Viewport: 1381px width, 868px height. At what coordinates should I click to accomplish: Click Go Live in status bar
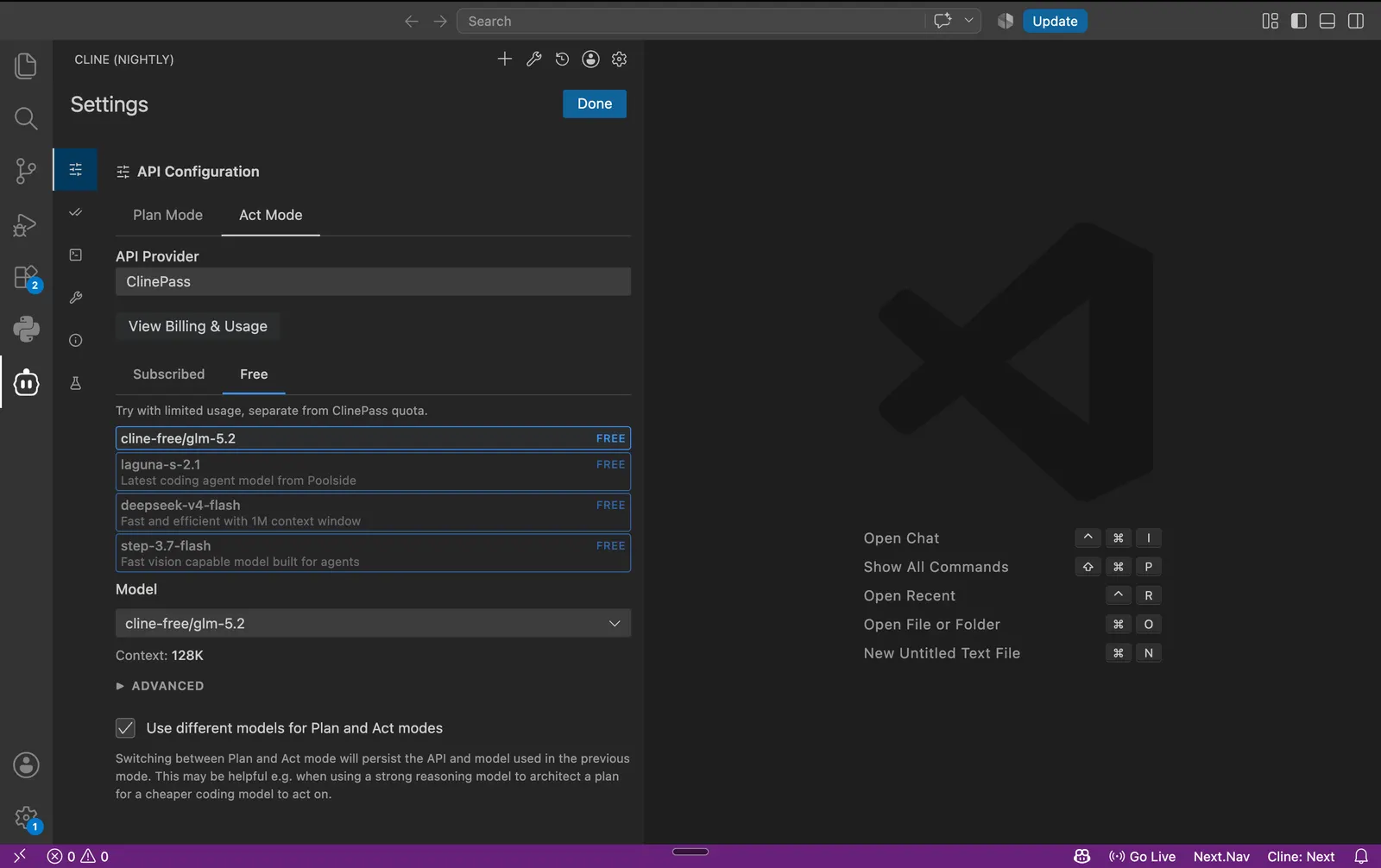[x=1142, y=856]
